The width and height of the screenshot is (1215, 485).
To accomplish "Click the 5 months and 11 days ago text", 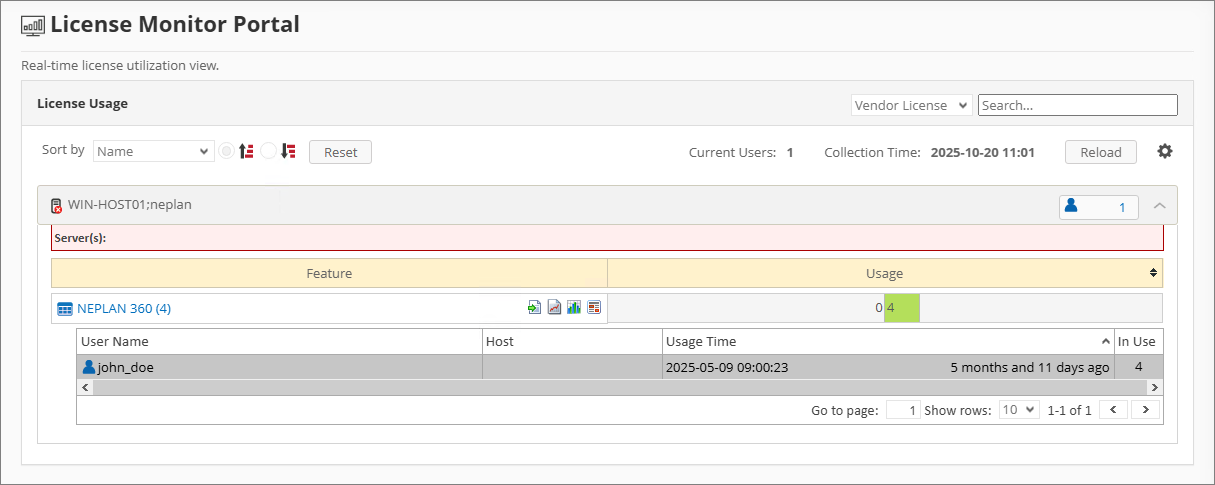I will [1030, 367].
